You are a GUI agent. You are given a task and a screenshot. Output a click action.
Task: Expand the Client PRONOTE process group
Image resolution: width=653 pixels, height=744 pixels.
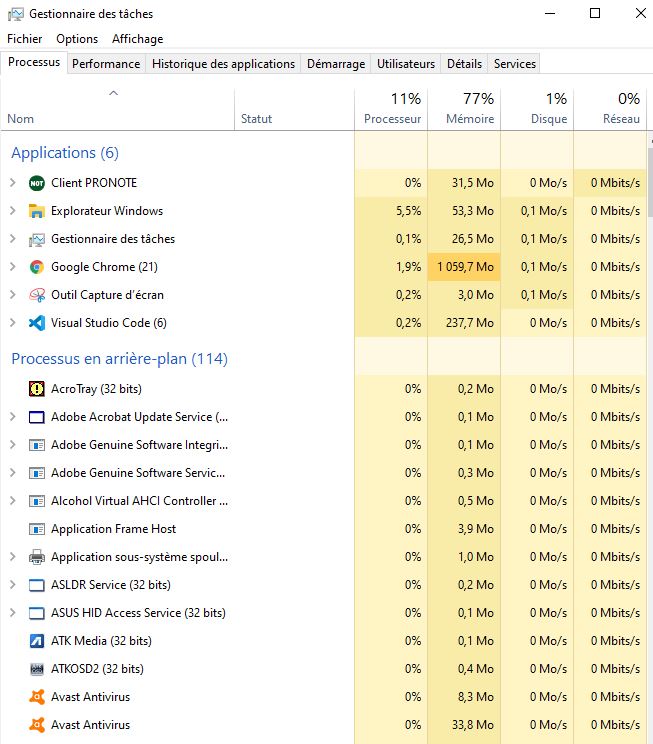[13, 183]
